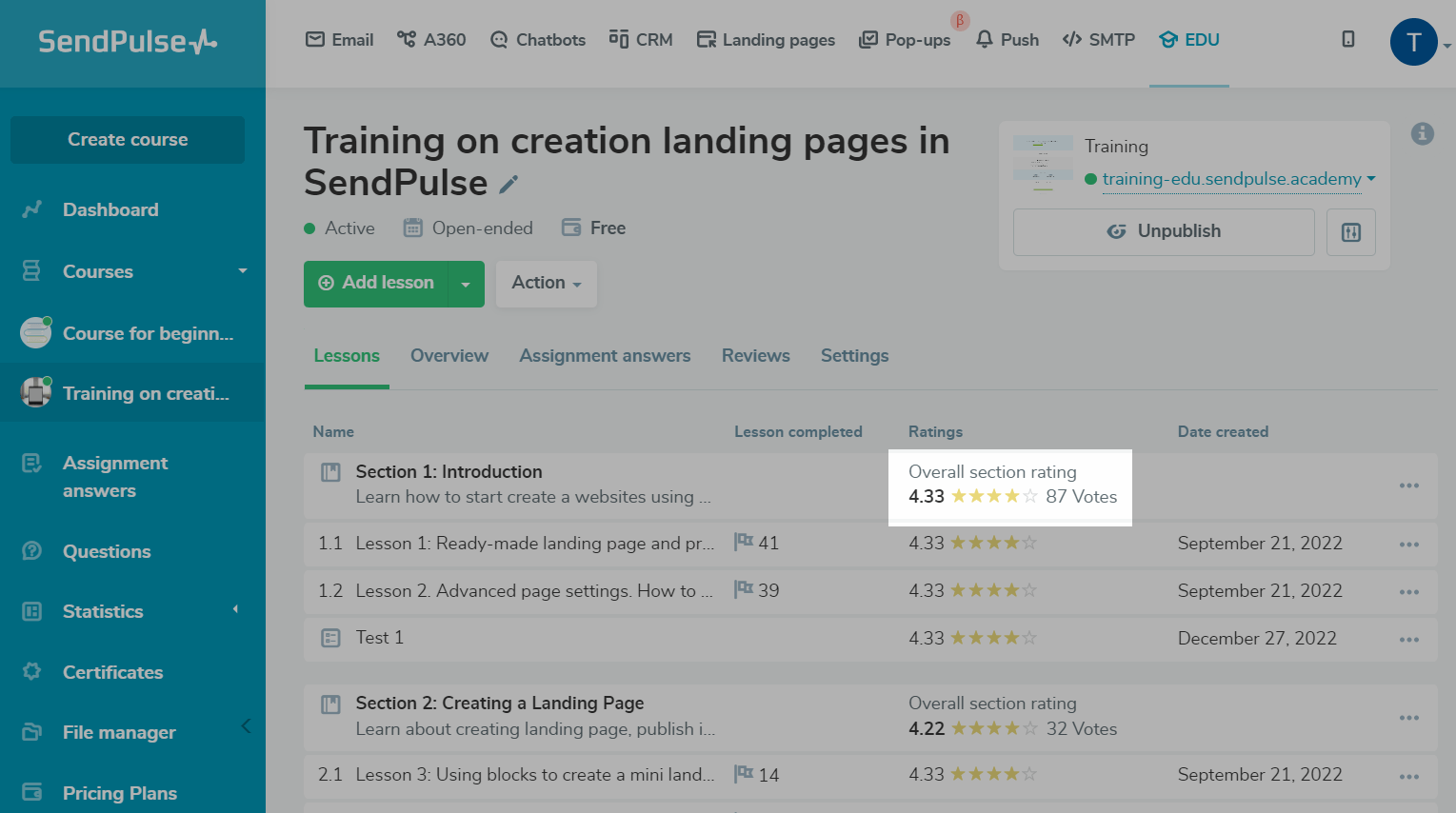Viewport: 1456px width, 813px height.
Task: Switch to the Reviews tab
Action: coord(755,356)
